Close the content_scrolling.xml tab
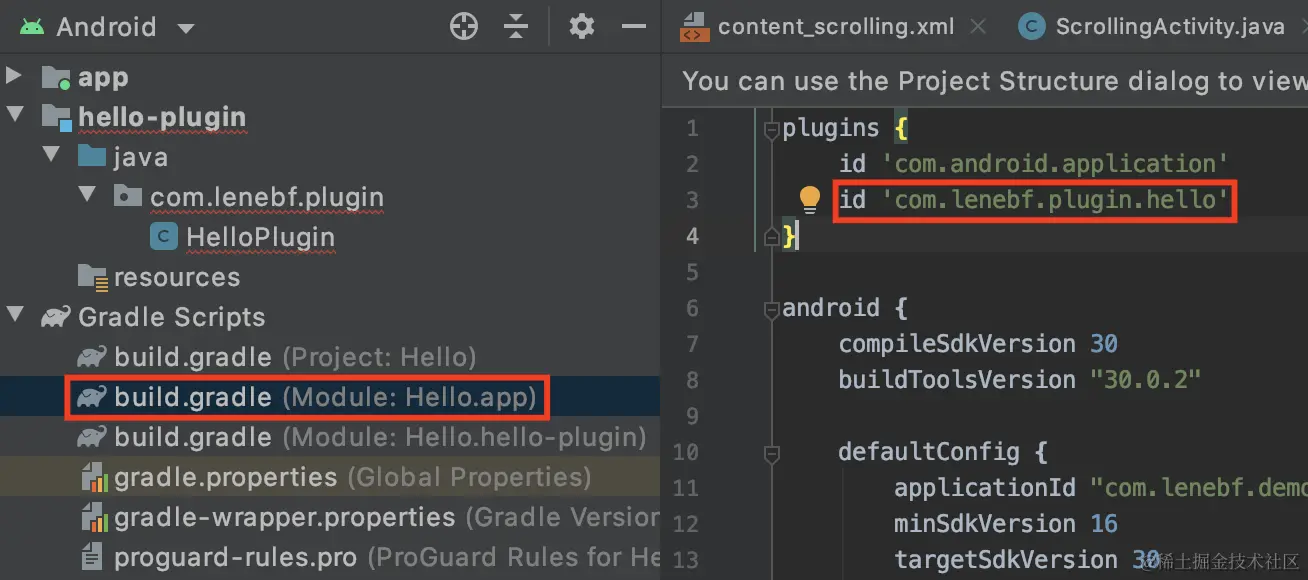The height and width of the screenshot is (580, 1308). pos(978,27)
